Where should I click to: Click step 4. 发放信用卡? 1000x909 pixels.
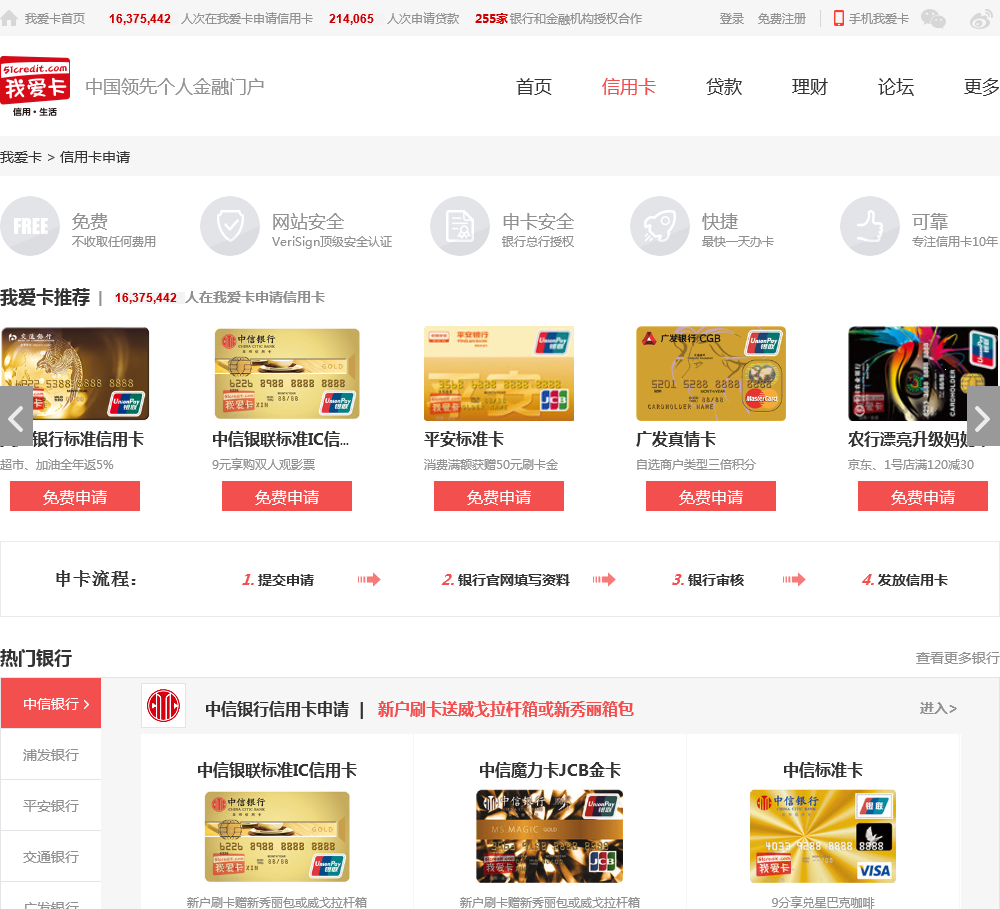[x=904, y=580]
